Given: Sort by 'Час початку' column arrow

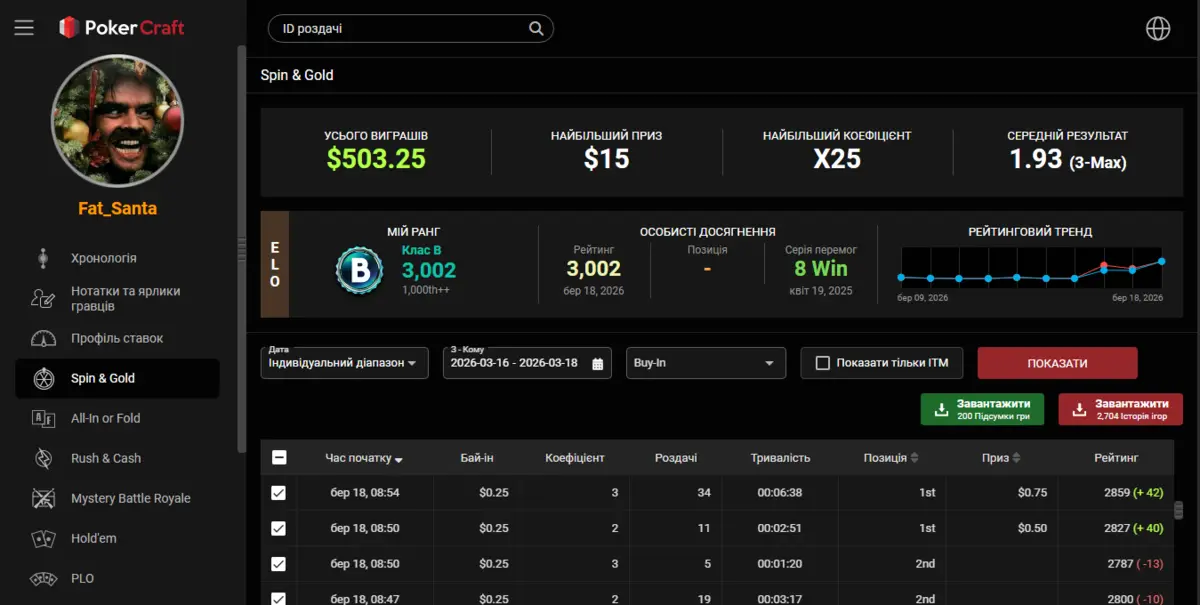Looking at the screenshot, I should [x=399, y=460].
